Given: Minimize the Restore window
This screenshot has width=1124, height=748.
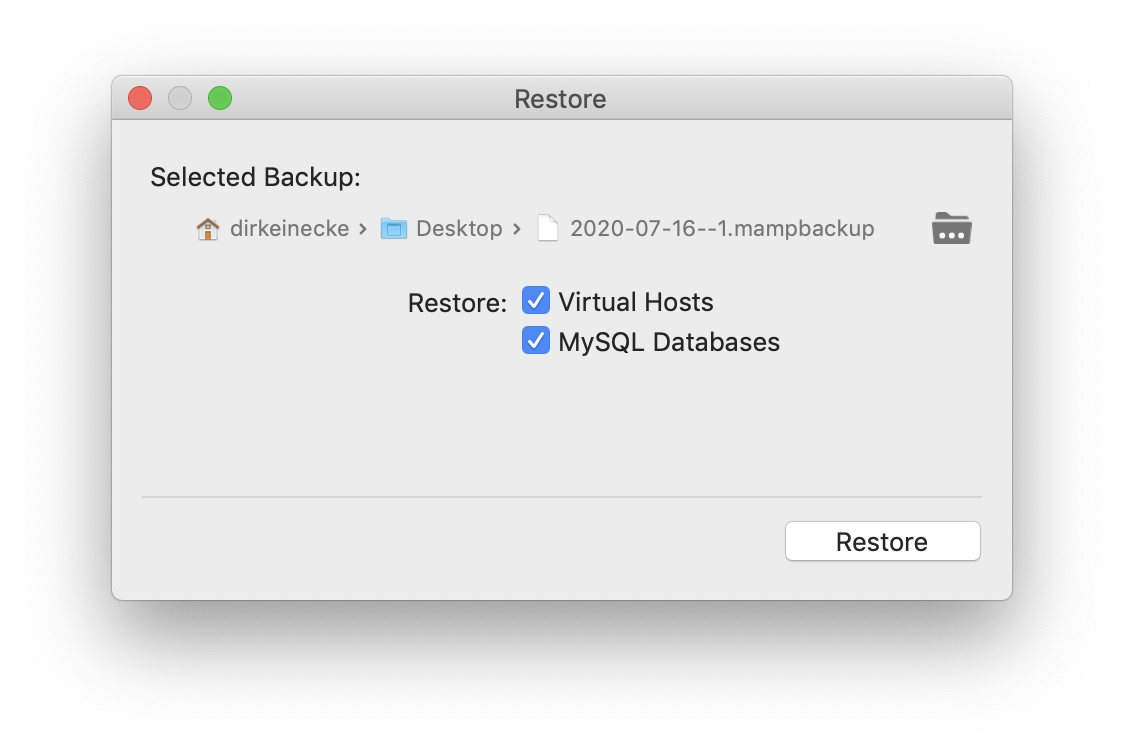Looking at the screenshot, I should pos(180,98).
